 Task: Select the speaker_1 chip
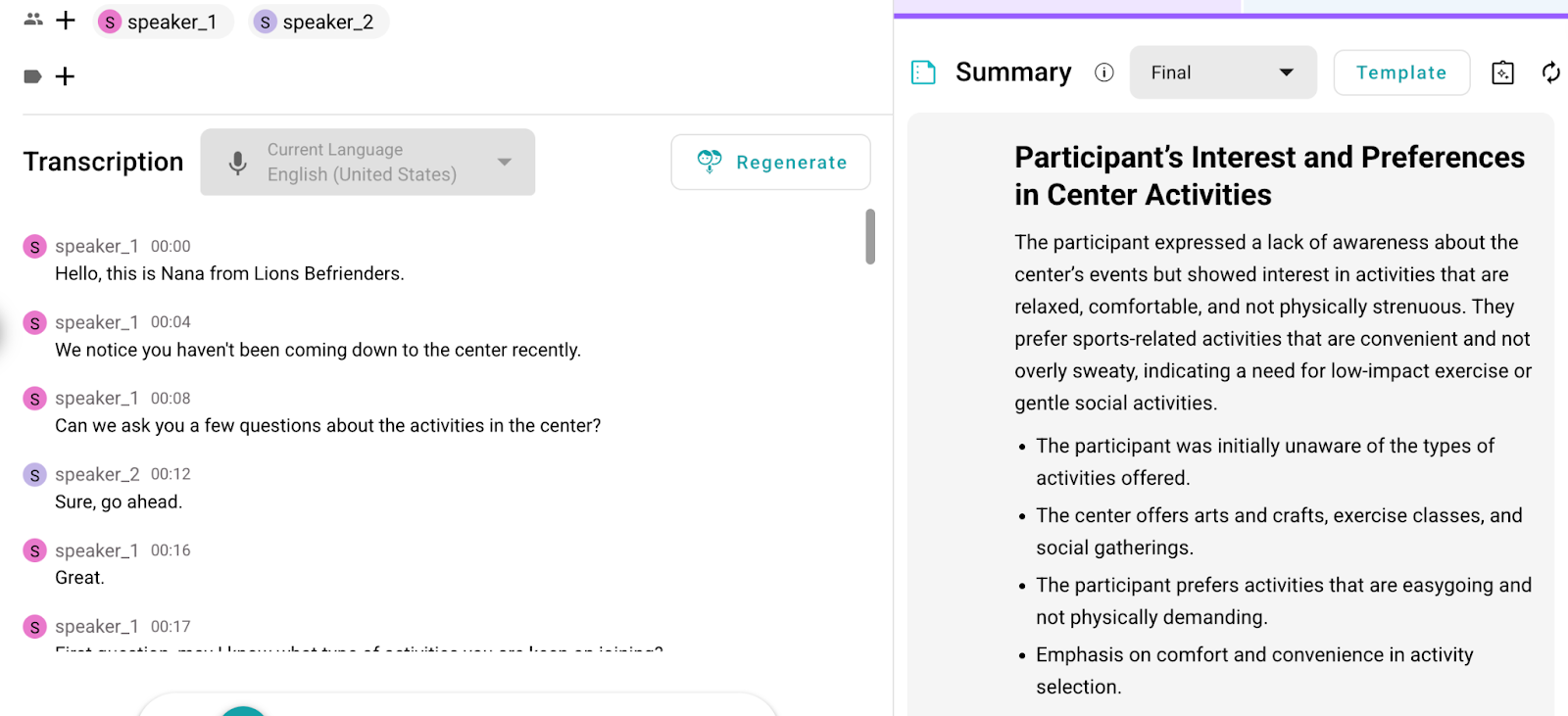tap(163, 22)
